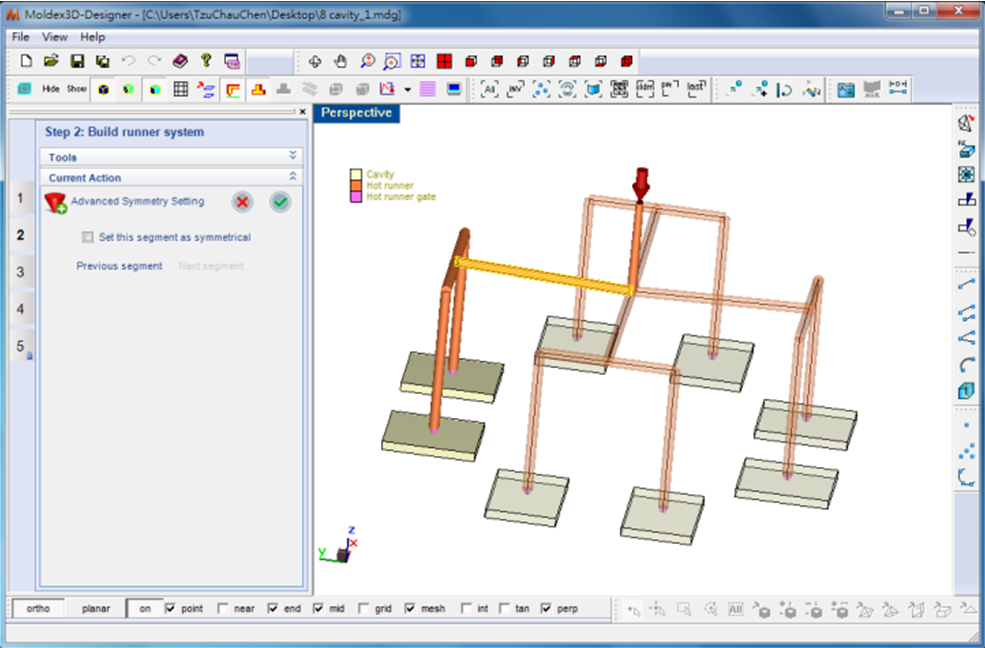Click the red sprue gate icon
The width and height of the screenshot is (985, 648).
point(258,89)
